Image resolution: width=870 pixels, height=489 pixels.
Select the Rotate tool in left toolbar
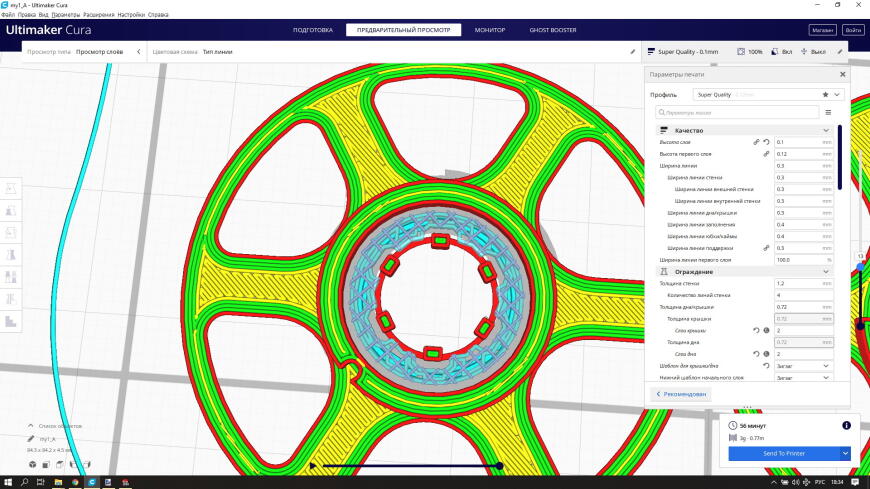pyautogui.click(x=11, y=233)
